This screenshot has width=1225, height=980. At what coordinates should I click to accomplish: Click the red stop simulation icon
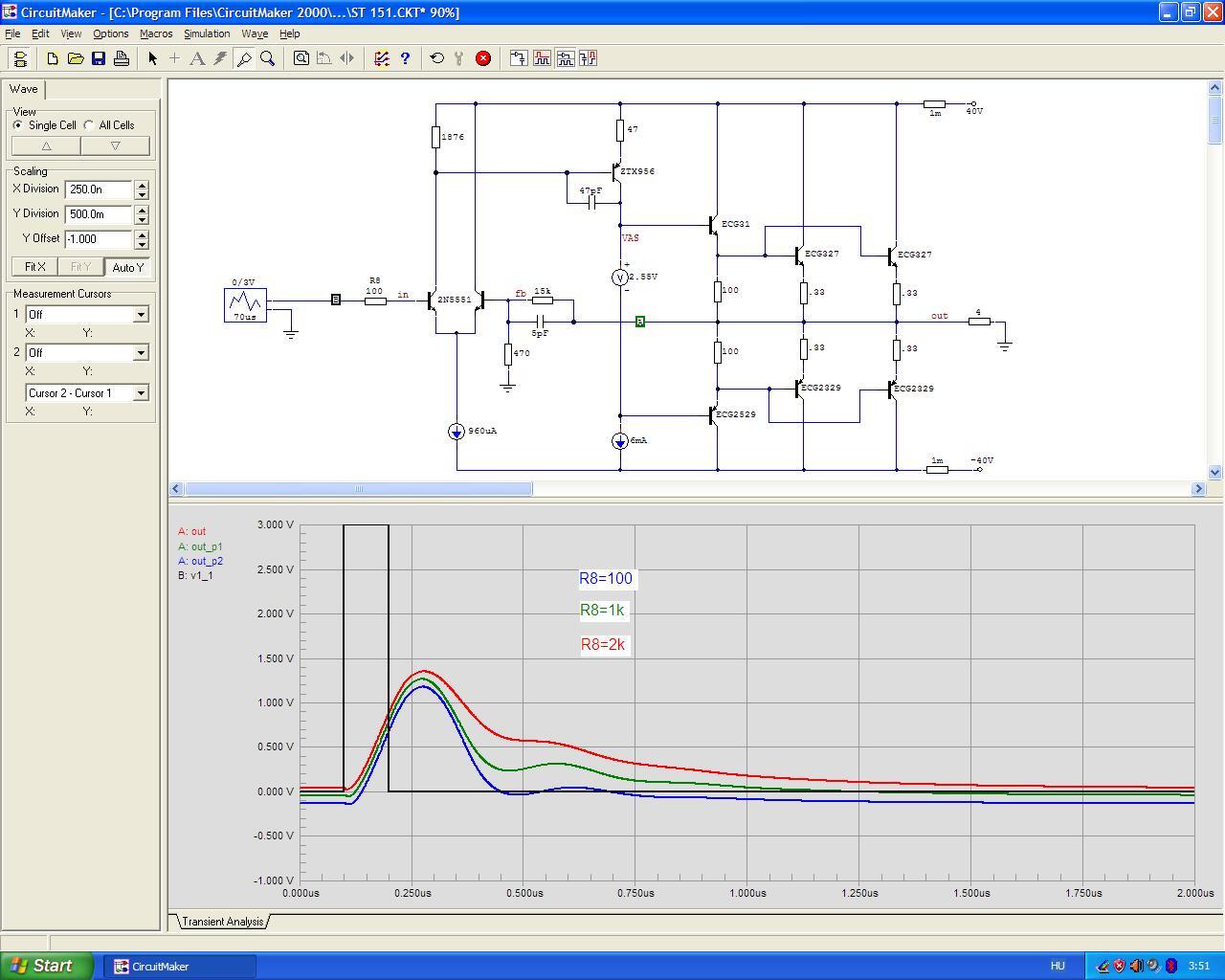tap(483, 58)
